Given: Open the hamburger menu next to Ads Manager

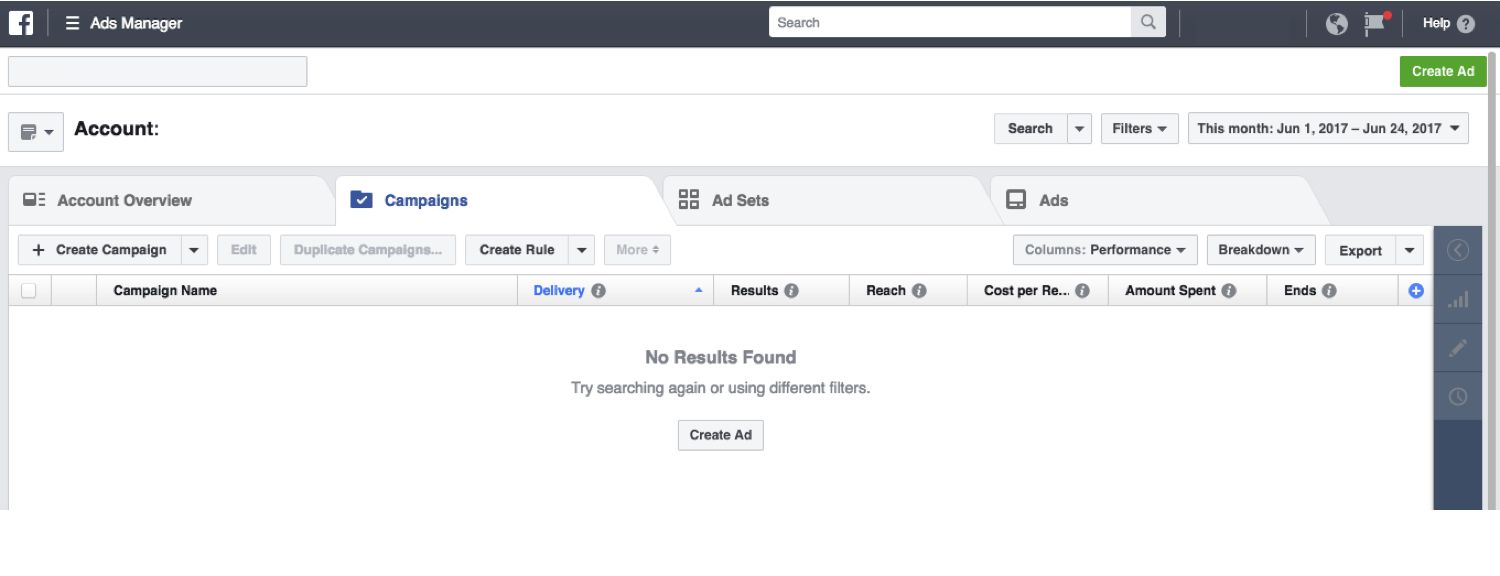Looking at the screenshot, I should [x=71, y=22].
